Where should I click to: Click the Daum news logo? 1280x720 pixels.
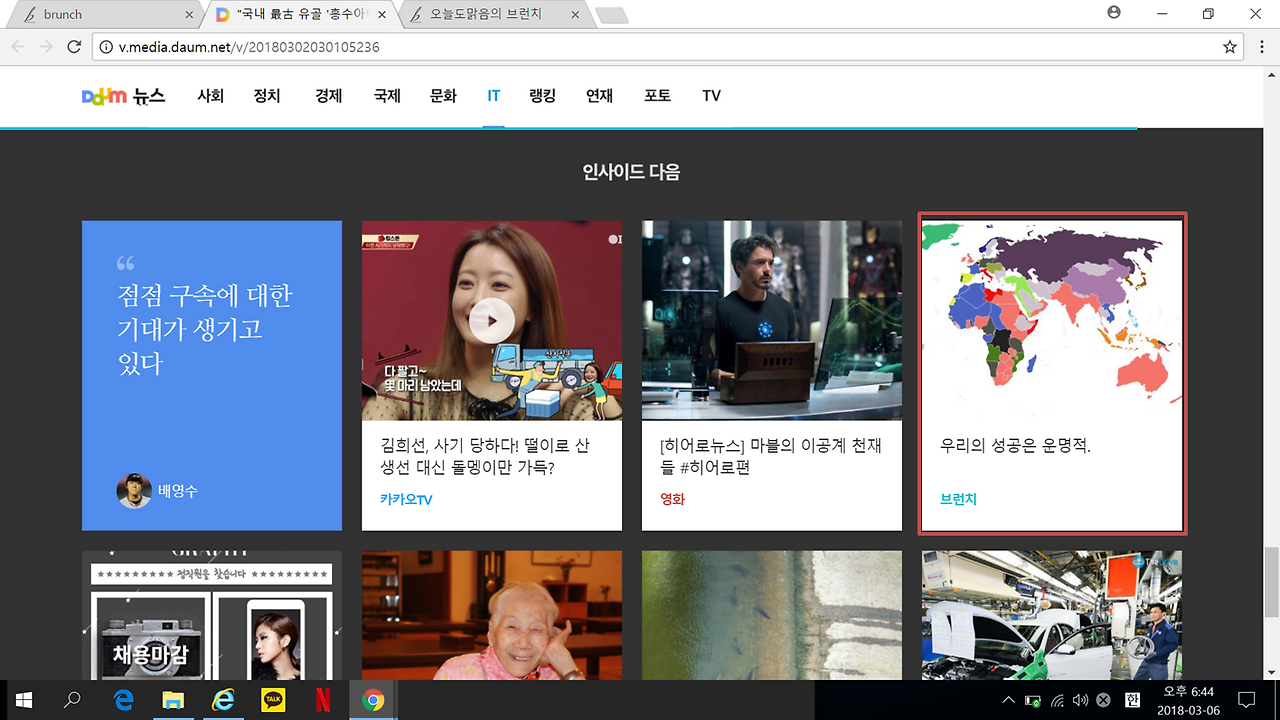pyautogui.click(x=123, y=96)
